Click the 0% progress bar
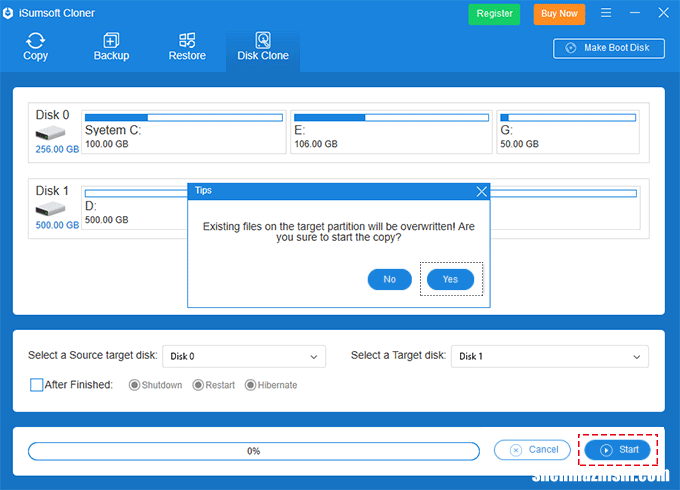 coord(254,451)
